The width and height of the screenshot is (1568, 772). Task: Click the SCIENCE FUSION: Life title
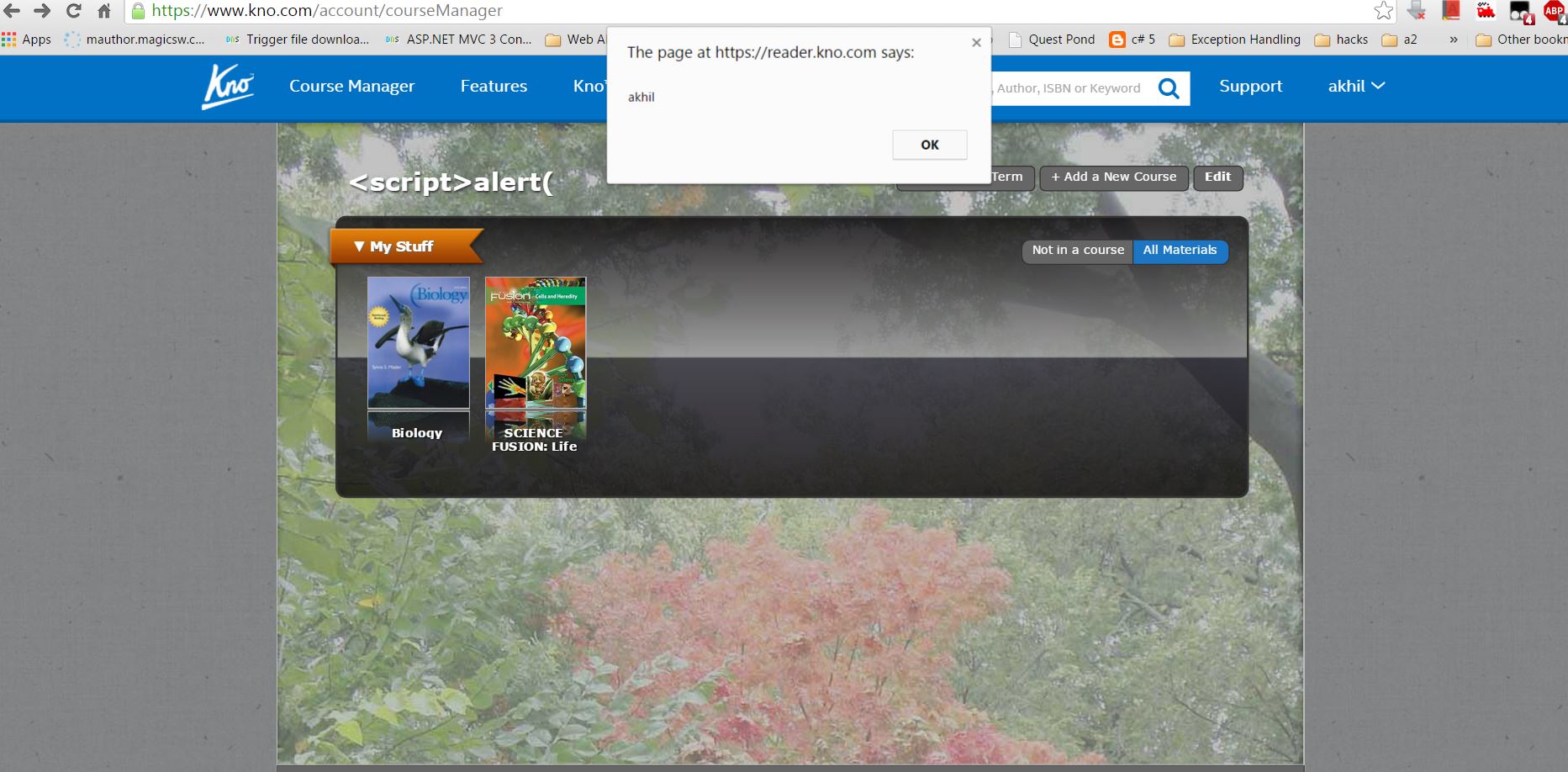pos(535,440)
